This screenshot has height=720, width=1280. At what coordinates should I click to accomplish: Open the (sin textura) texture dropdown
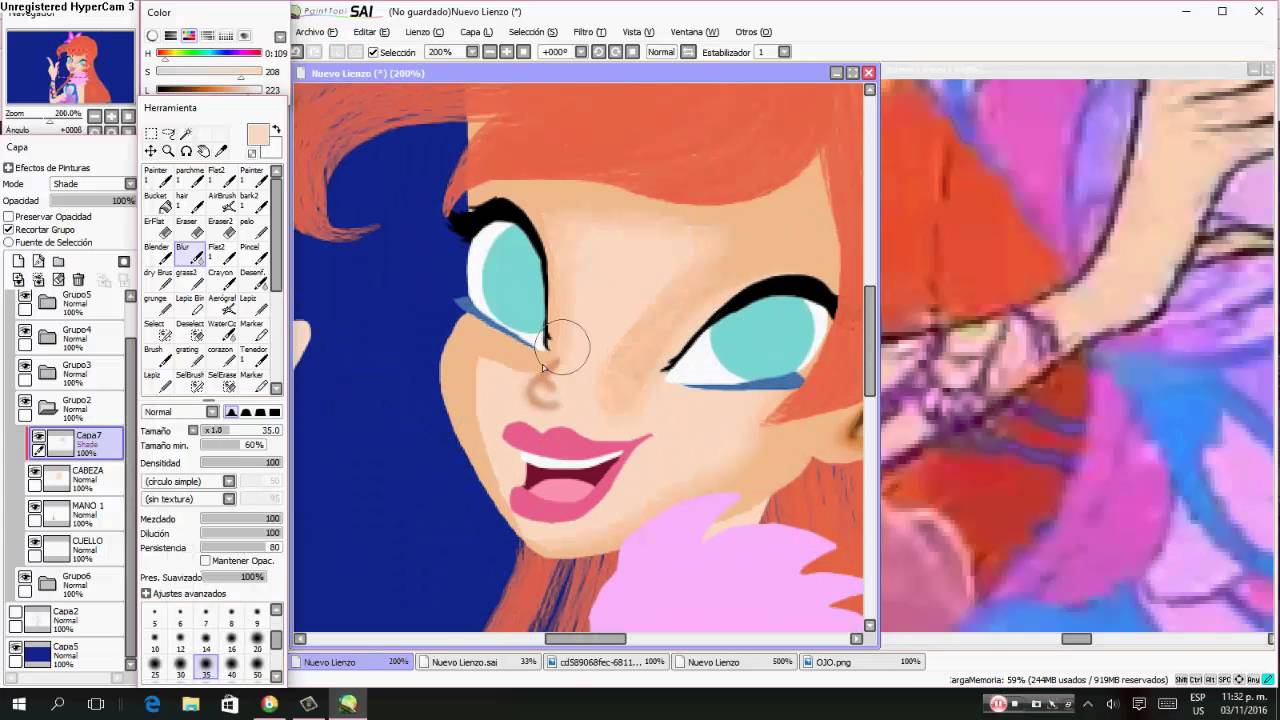click(x=190, y=499)
